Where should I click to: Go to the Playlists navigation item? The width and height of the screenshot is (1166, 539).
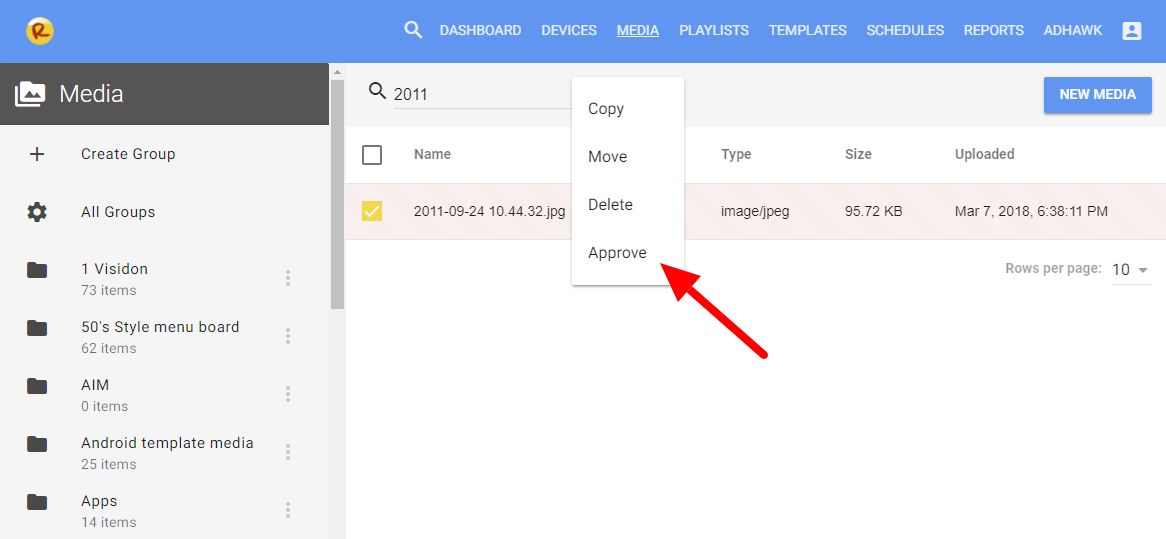714,30
